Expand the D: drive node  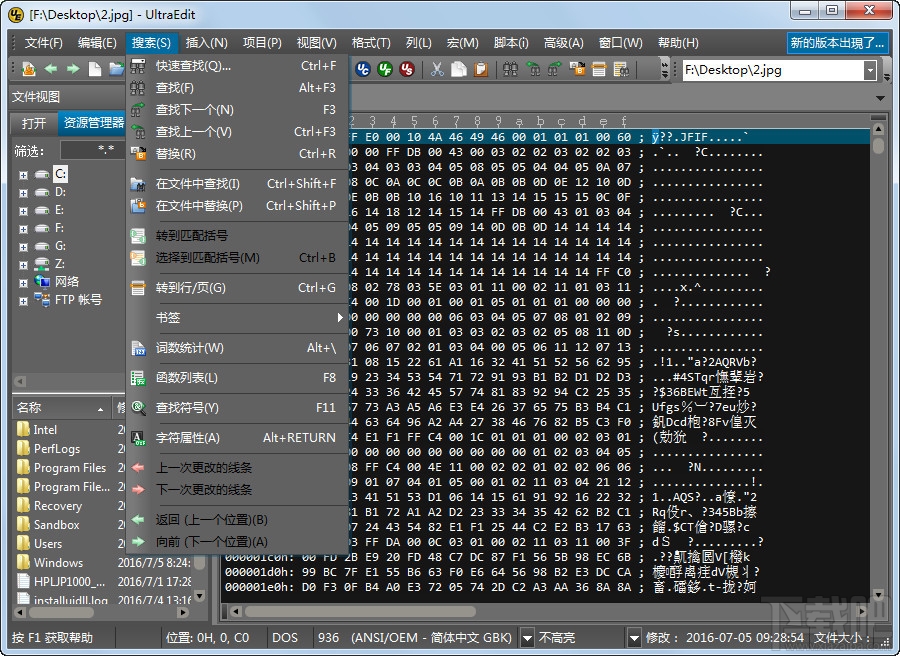click(24, 193)
